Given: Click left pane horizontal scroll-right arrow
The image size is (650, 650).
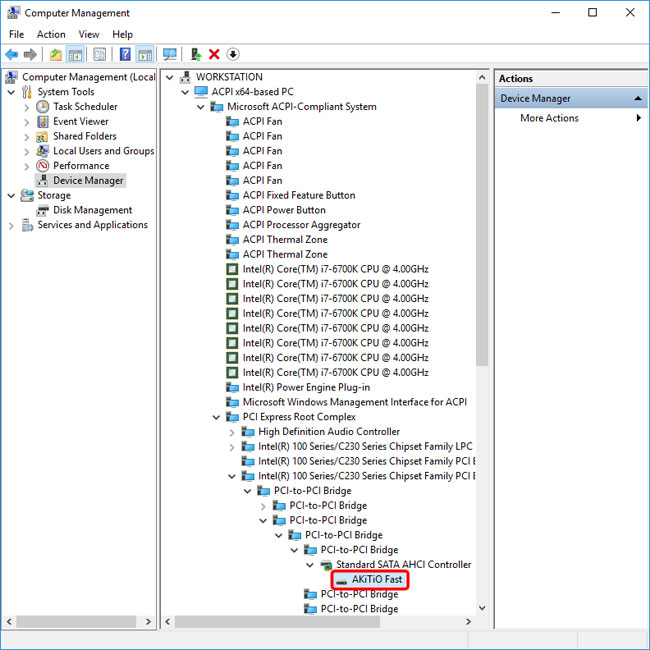Looking at the screenshot, I should [148, 622].
